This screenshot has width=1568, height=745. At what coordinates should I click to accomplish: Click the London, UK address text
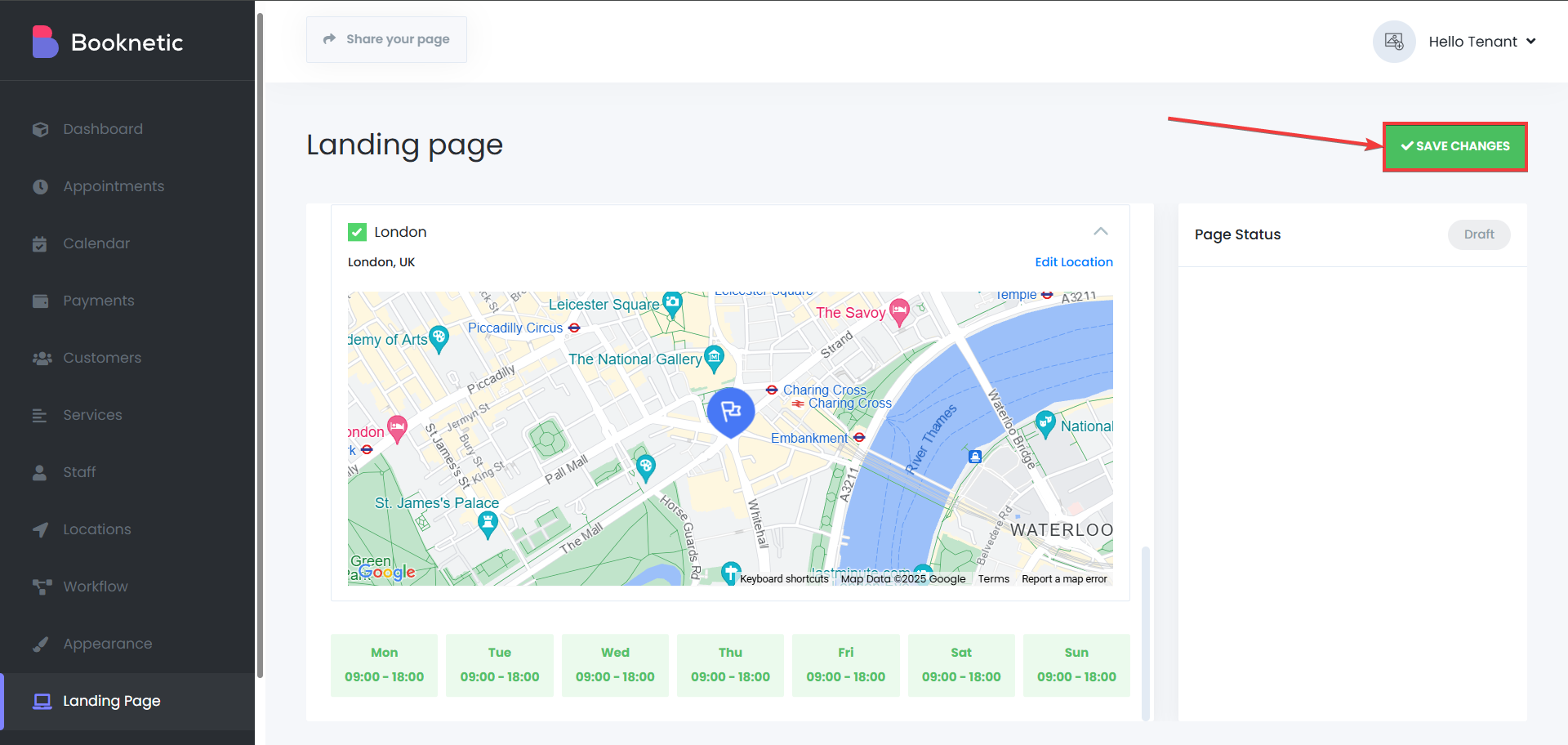pyautogui.click(x=381, y=262)
